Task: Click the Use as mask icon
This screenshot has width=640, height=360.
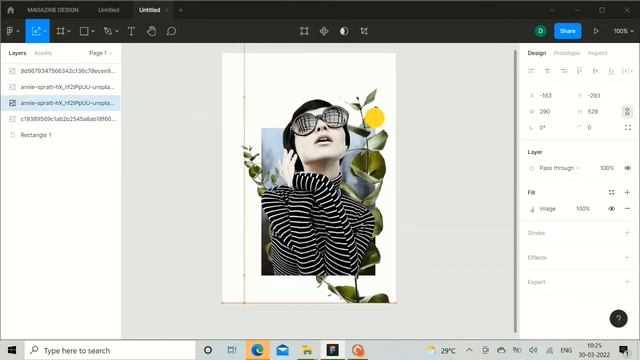Action: (x=344, y=31)
